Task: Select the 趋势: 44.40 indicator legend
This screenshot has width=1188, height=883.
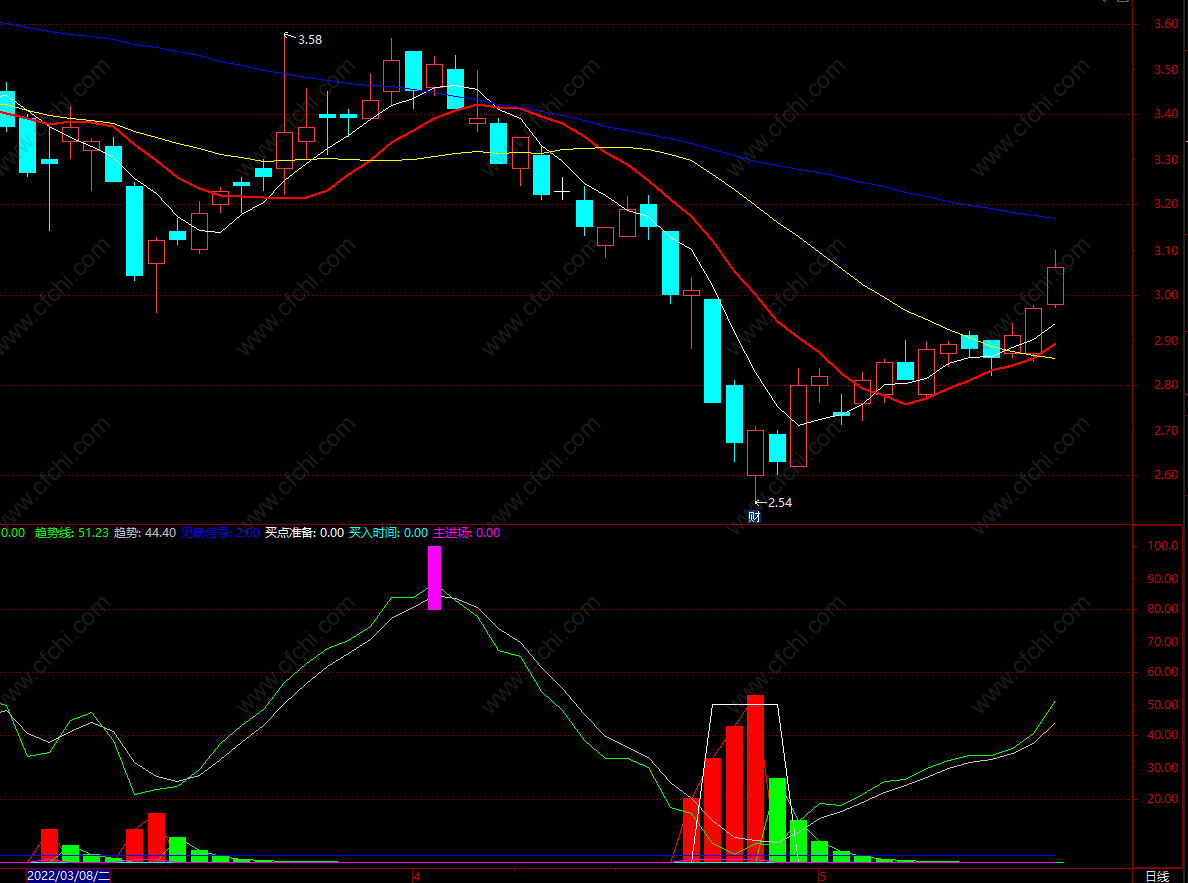Action: click(145, 533)
